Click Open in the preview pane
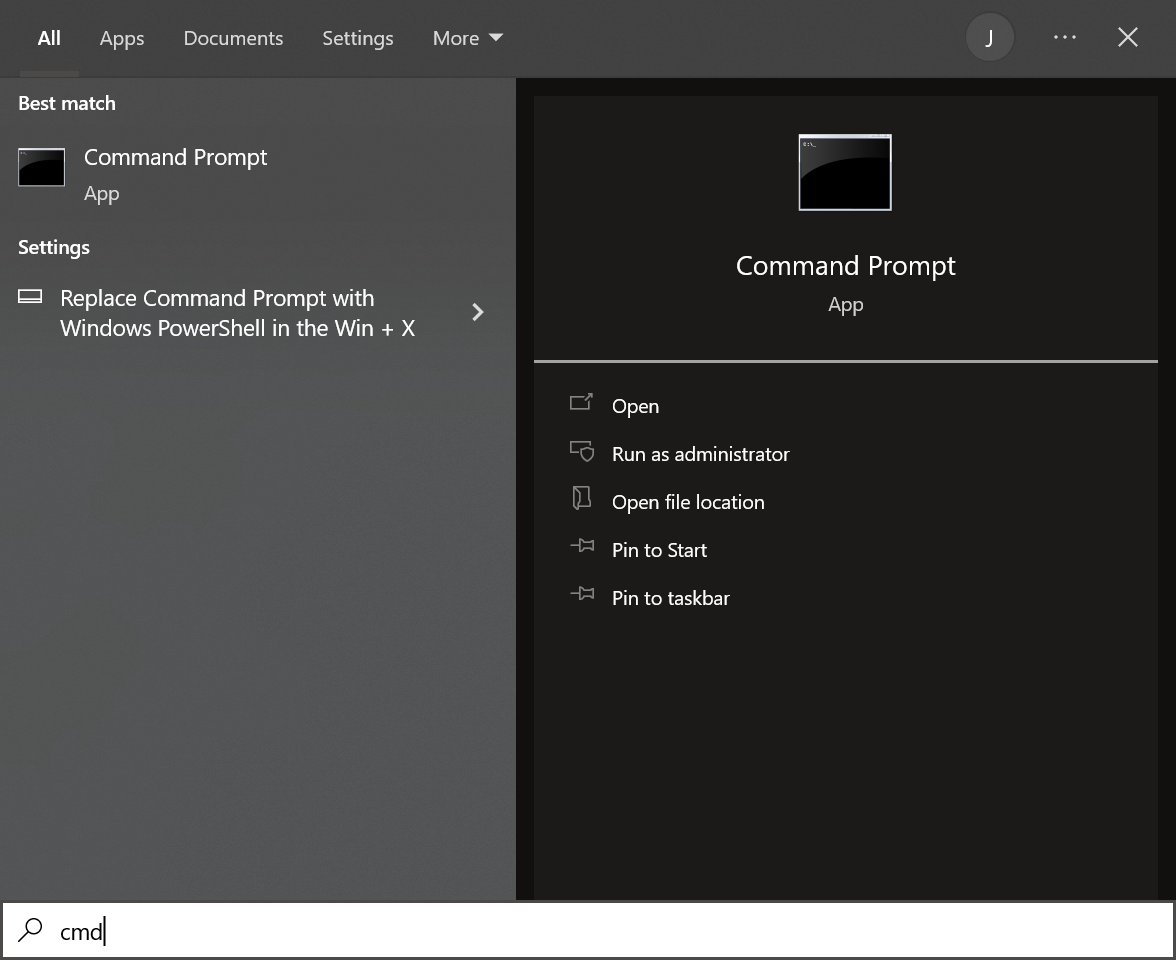Screen dimensions: 1176x960 pyautogui.click(x=635, y=406)
